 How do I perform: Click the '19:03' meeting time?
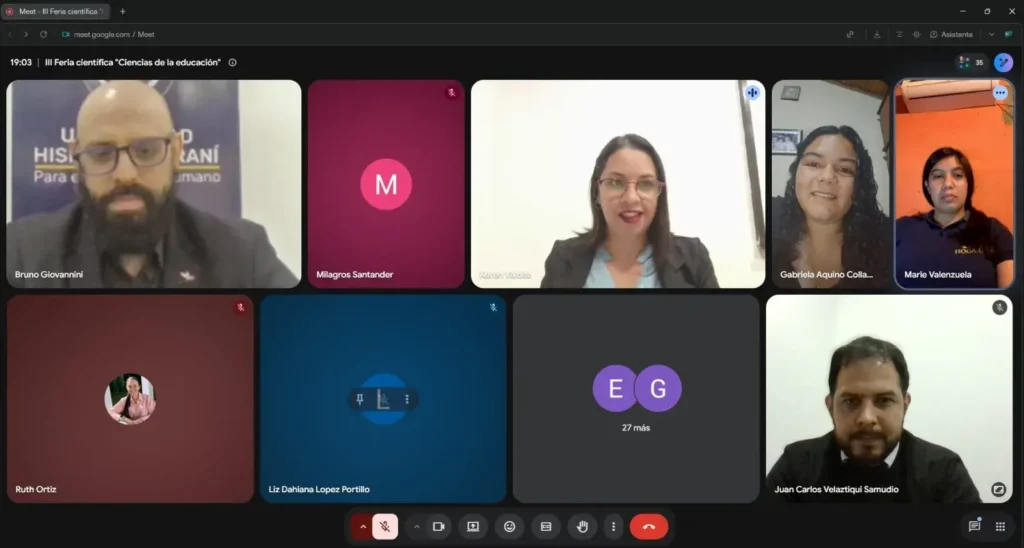pos(21,63)
